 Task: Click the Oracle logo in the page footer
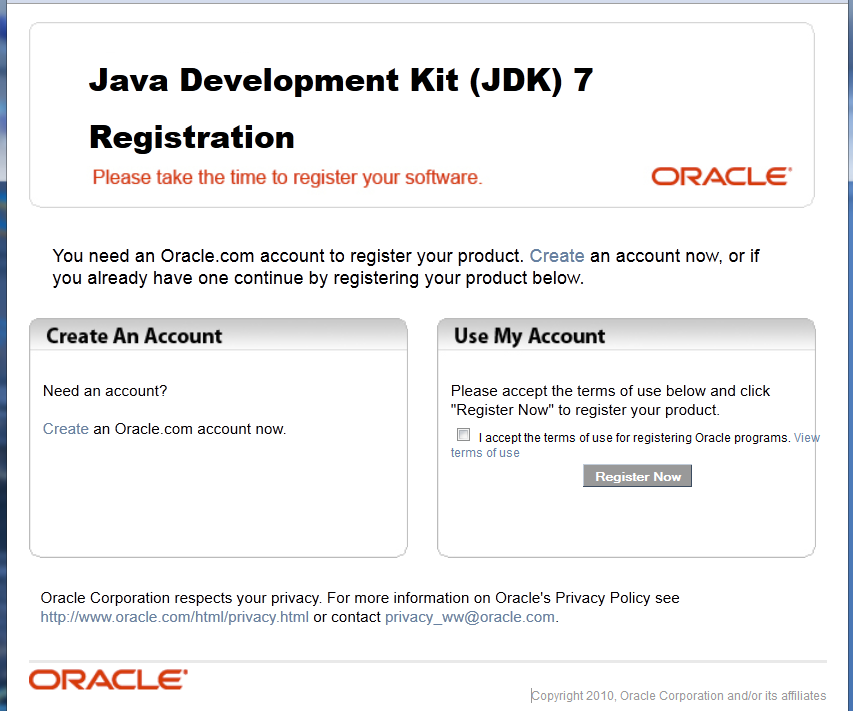(x=106, y=678)
